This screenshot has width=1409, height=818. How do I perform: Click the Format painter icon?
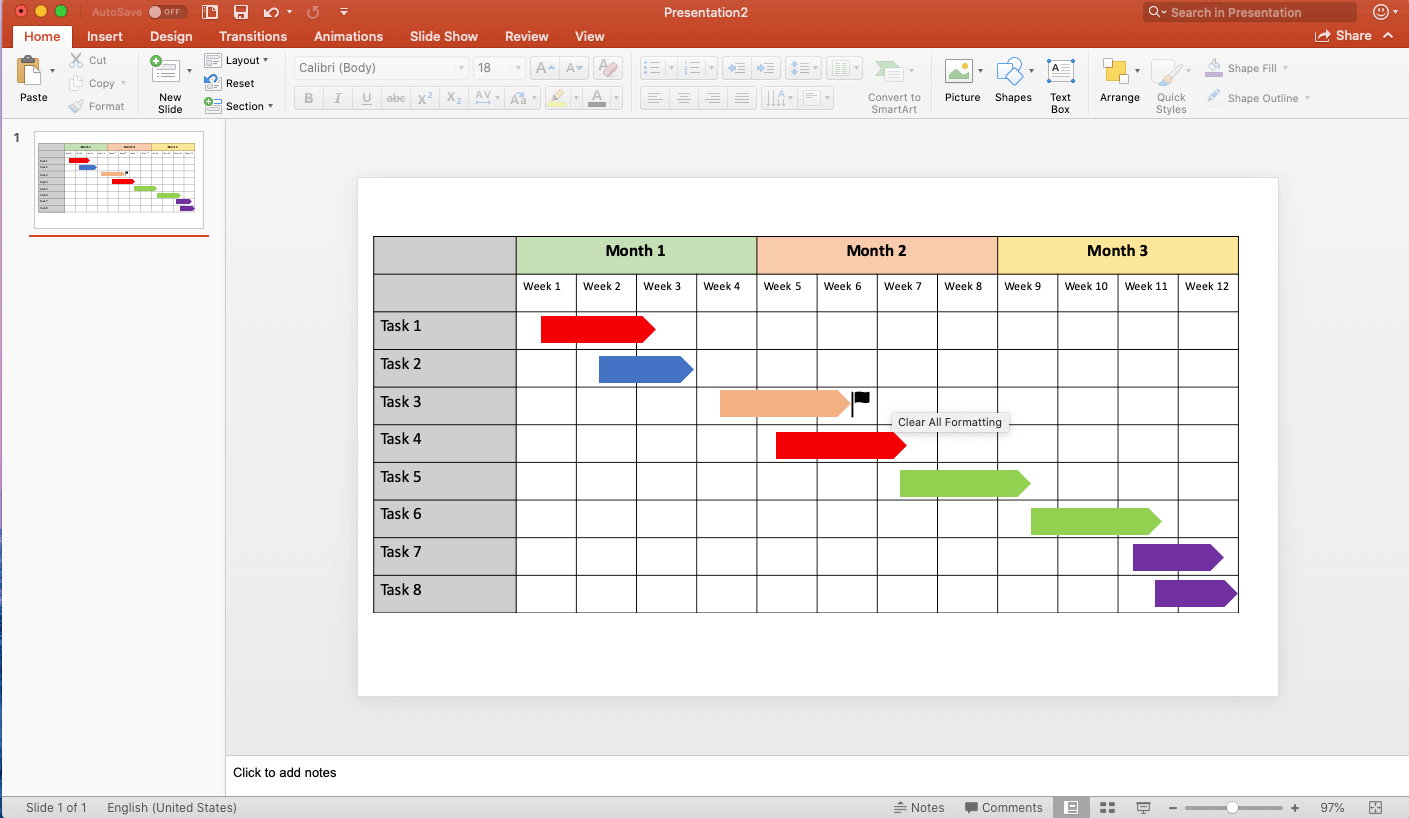(x=75, y=105)
